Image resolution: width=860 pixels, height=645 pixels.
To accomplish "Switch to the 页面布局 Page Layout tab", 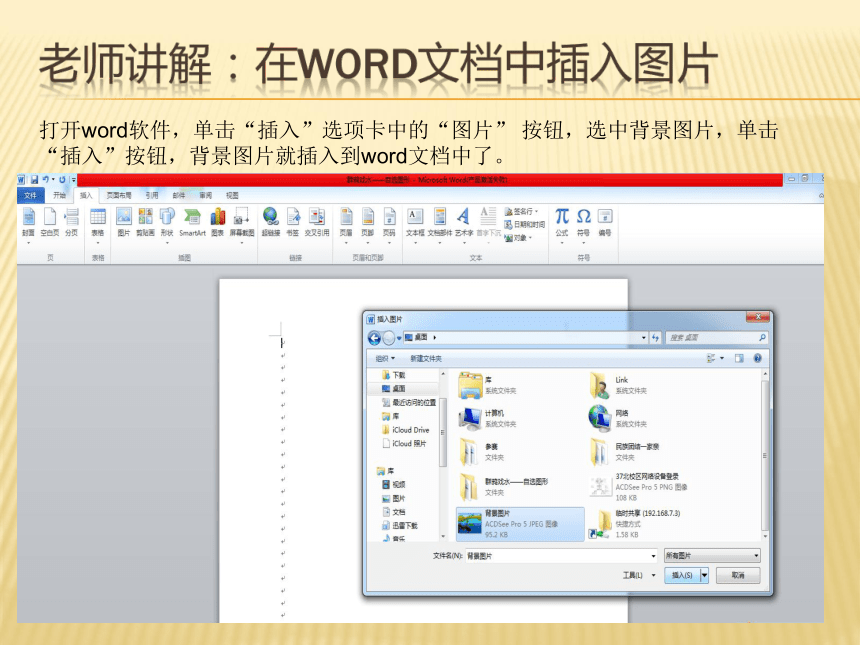I will 119,195.
